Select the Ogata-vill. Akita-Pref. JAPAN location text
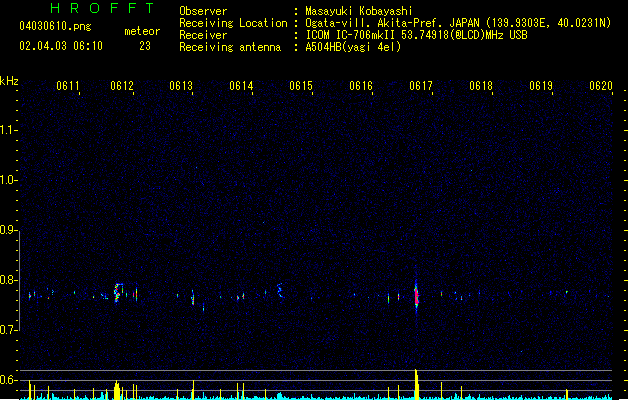629x400 pixels. 458,23
